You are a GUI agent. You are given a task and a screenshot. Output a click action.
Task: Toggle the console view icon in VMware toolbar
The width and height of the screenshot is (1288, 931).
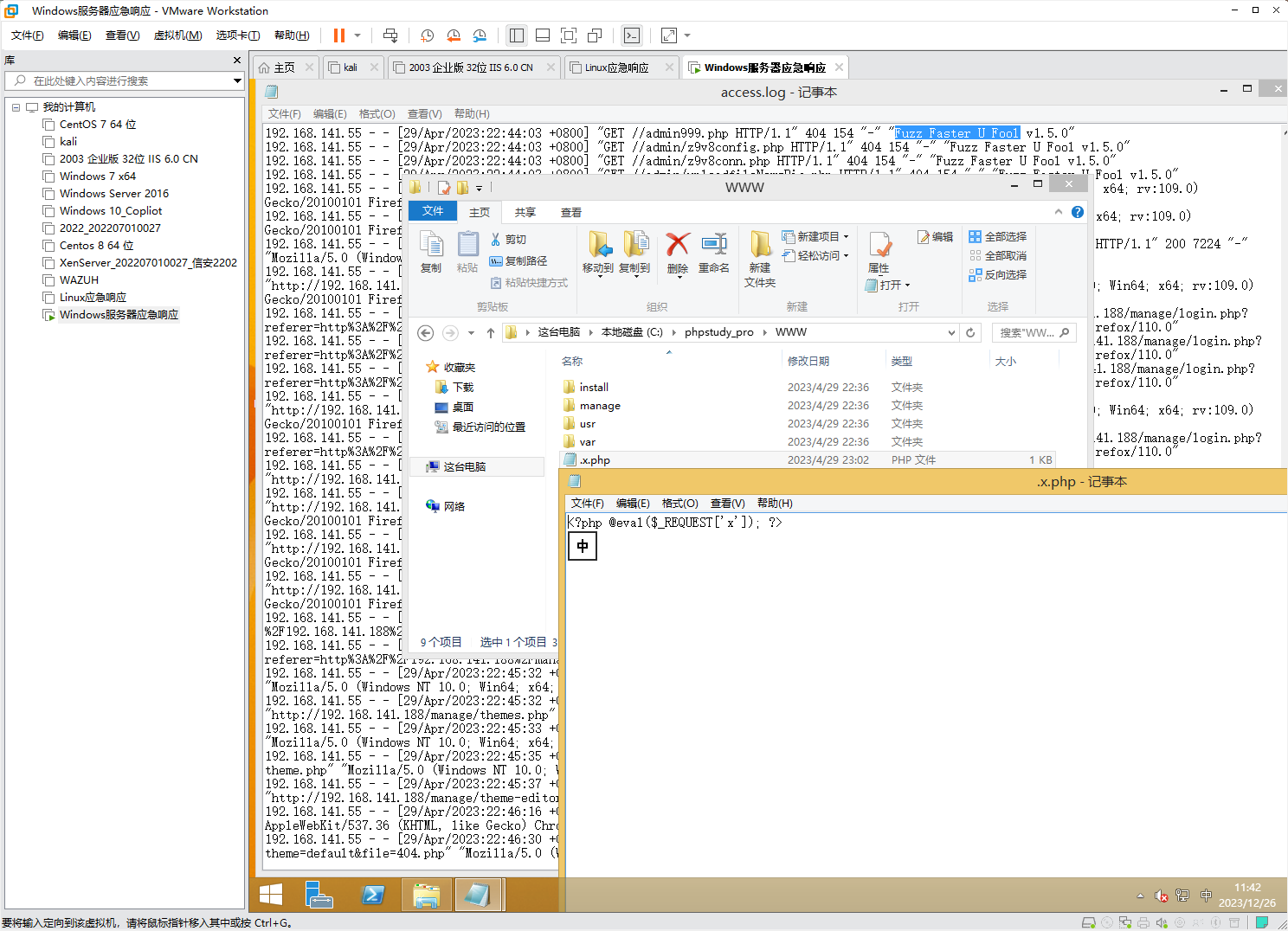pyautogui.click(x=632, y=35)
